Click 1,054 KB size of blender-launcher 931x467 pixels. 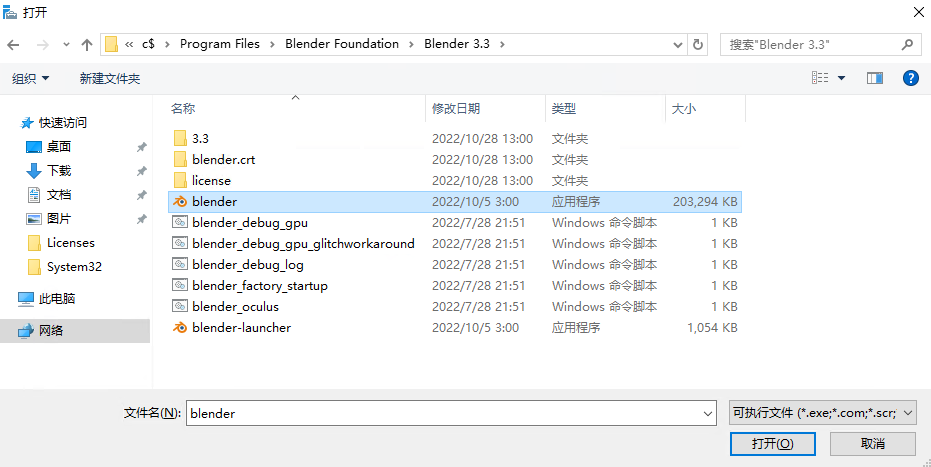tap(712, 328)
